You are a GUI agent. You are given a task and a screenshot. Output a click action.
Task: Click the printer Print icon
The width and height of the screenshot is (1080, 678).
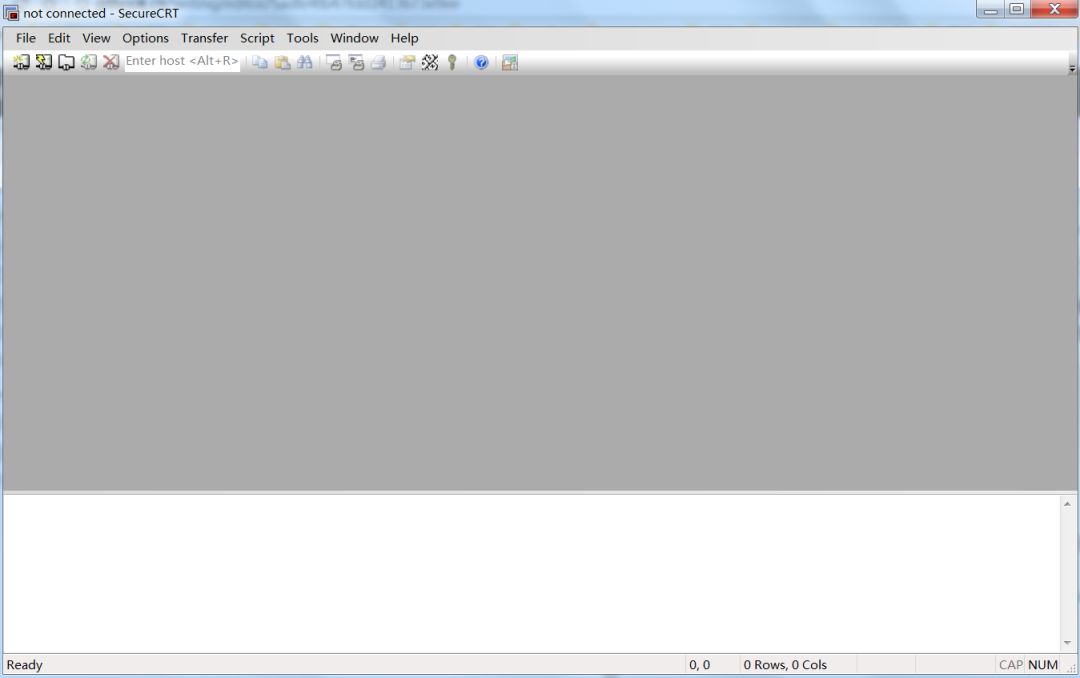(x=378, y=62)
